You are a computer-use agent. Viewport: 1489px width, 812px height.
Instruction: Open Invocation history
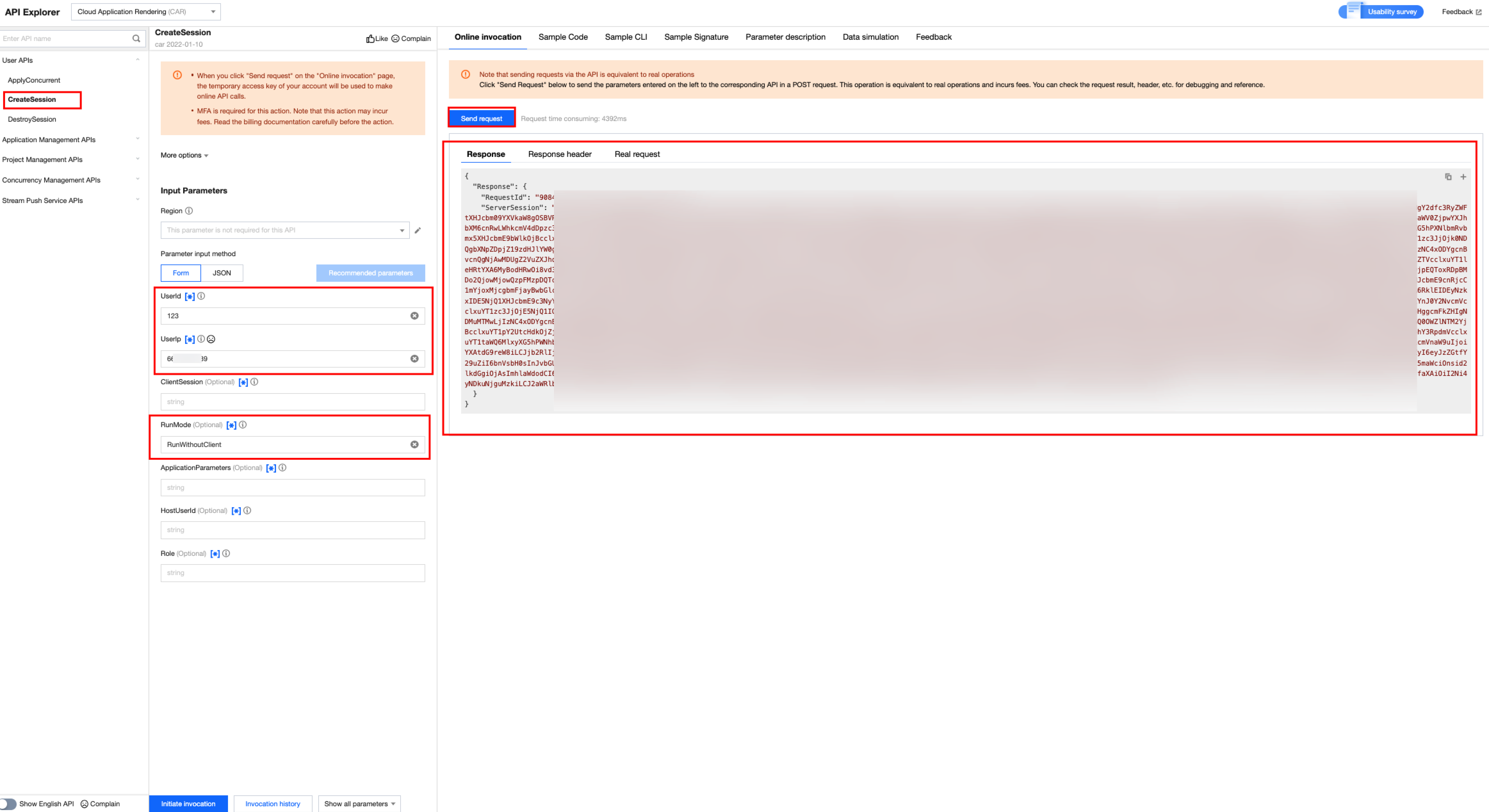[x=272, y=804]
